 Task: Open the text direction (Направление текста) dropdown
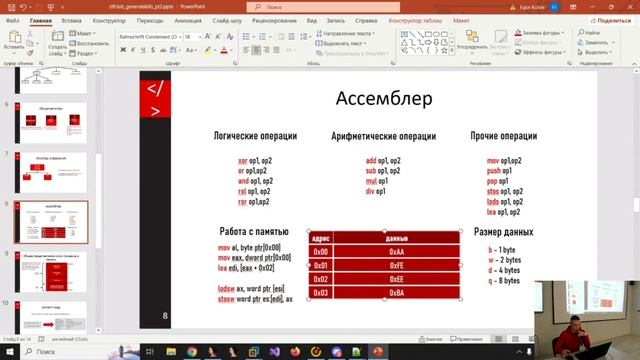tap(345, 33)
